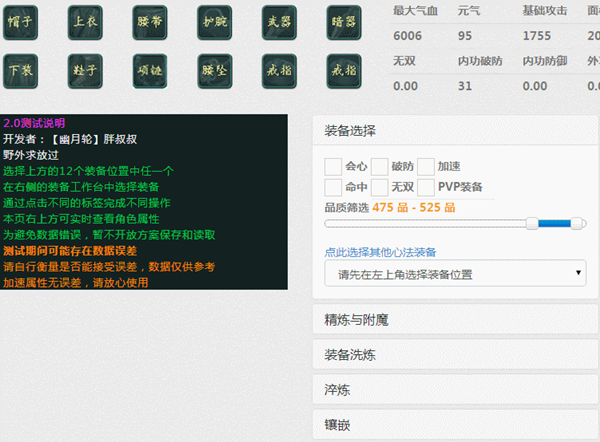The image size is (600, 442).
Task: Choose the 护腕 (bracer) equipment slot
Action: (215, 20)
